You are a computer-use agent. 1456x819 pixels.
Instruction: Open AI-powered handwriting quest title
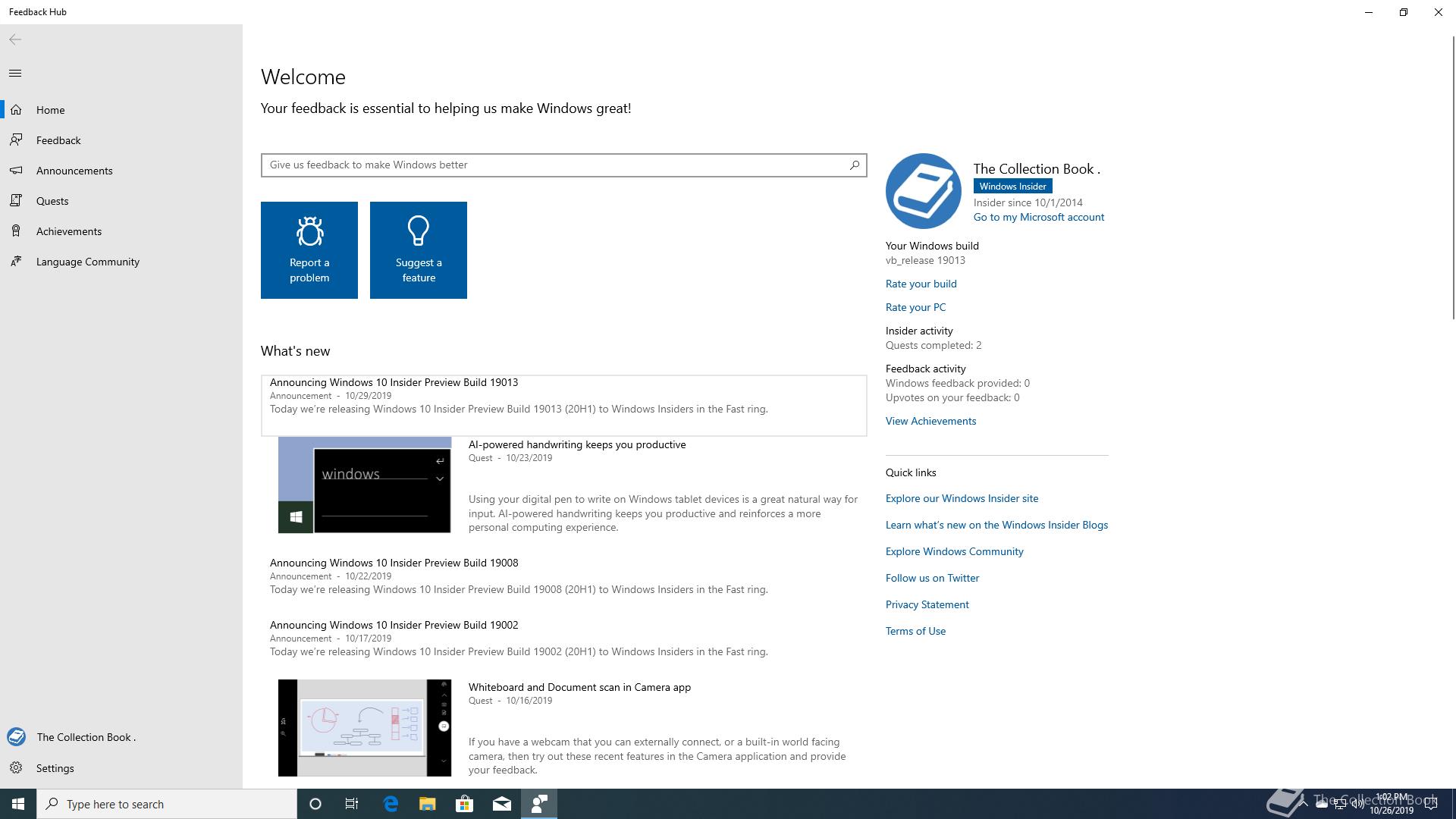point(576,444)
